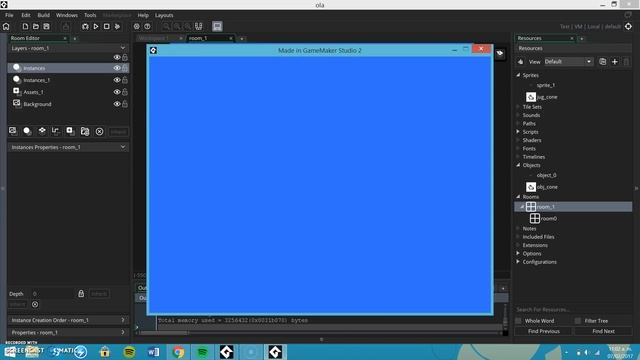640x360 pixels.
Task: Open Word from the taskbar
Action: pyautogui.click(x=154, y=352)
